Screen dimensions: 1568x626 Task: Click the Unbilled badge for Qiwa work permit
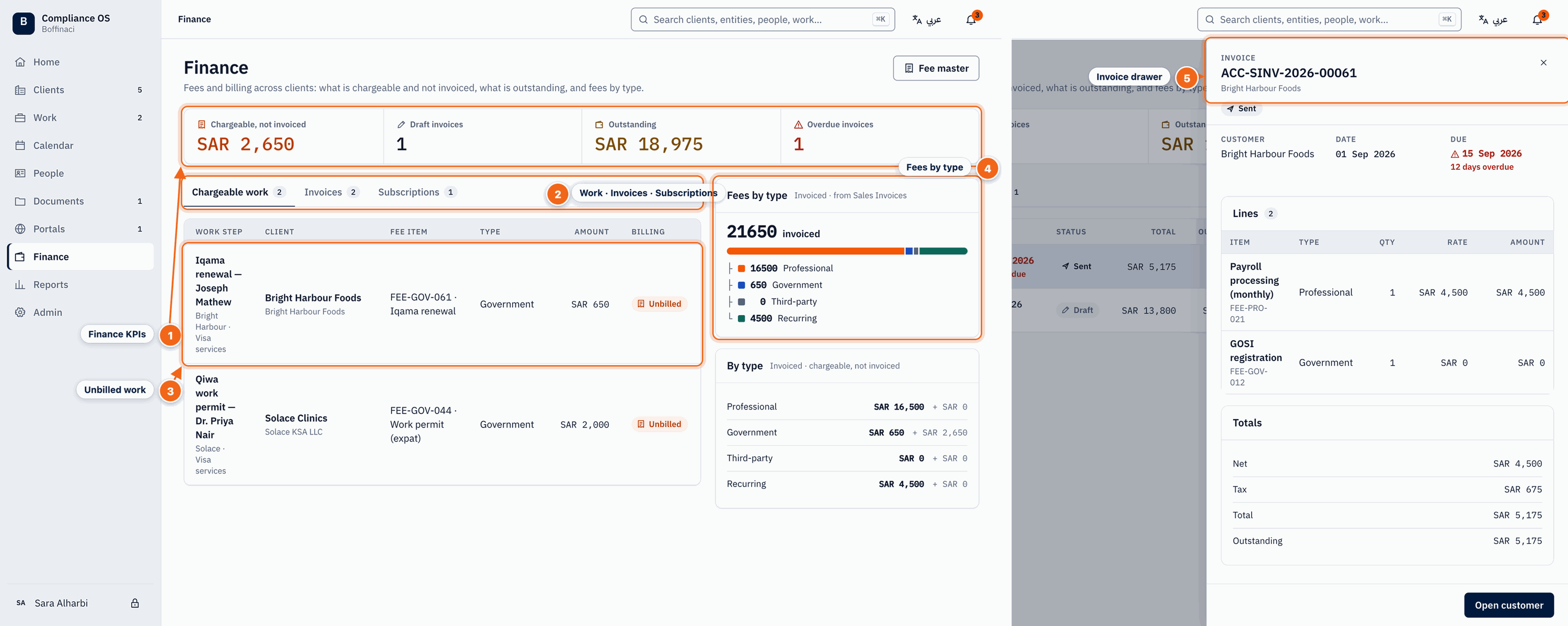(x=659, y=424)
